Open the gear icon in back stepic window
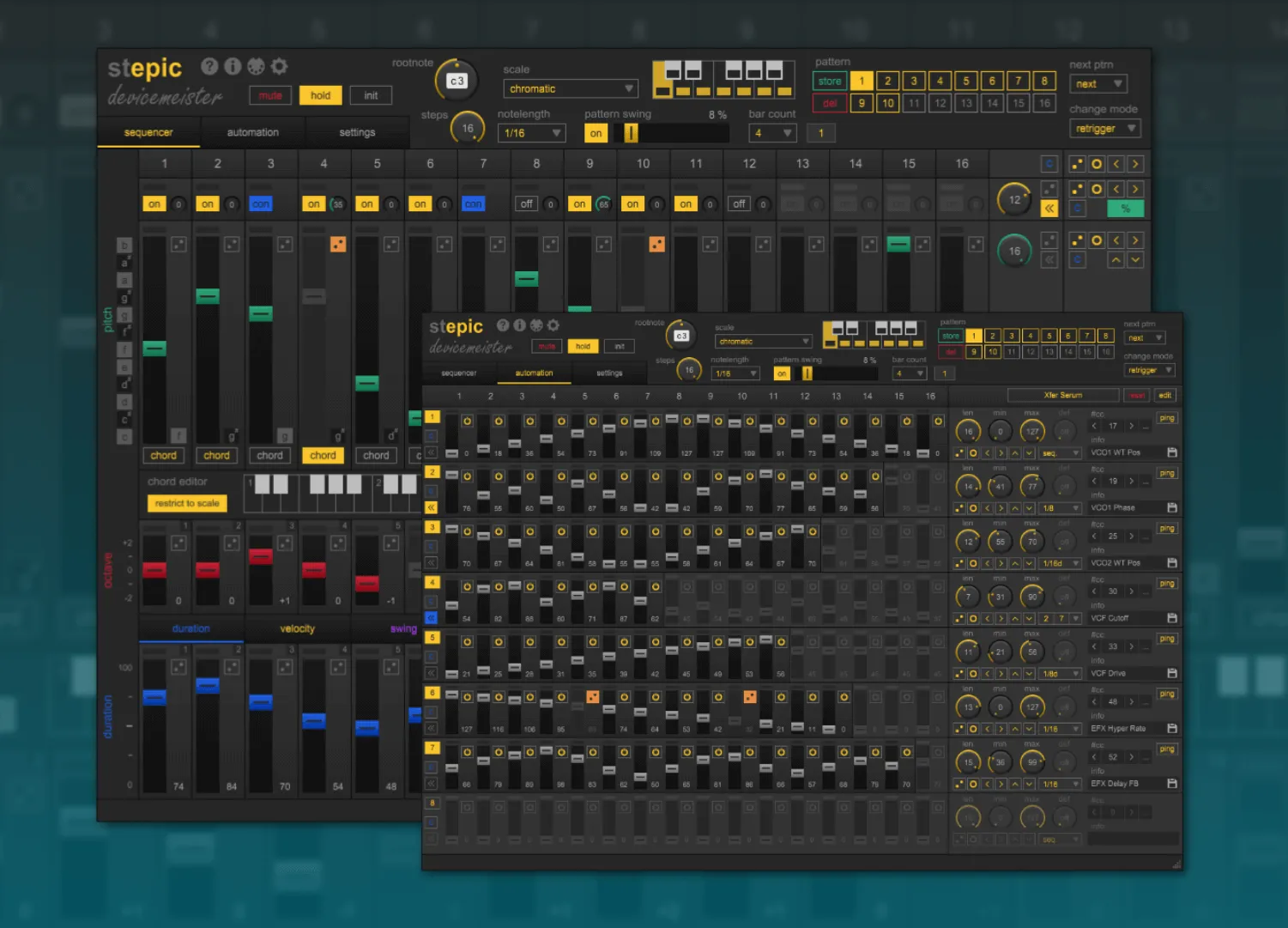Image resolution: width=1288 pixels, height=928 pixels. tap(279, 66)
